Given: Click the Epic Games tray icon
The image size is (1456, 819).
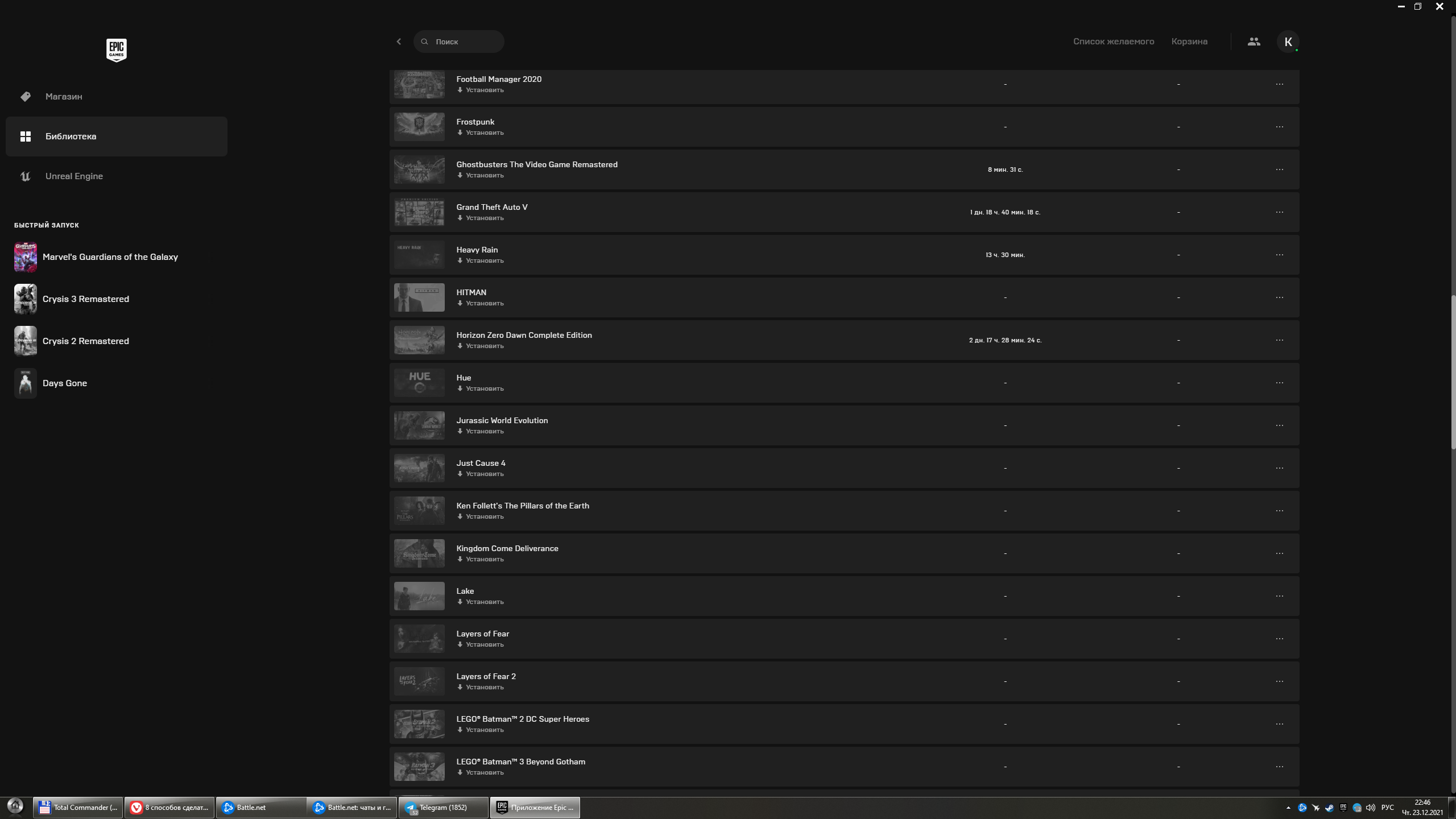Looking at the screenshot, I should tap(1343, 808).
